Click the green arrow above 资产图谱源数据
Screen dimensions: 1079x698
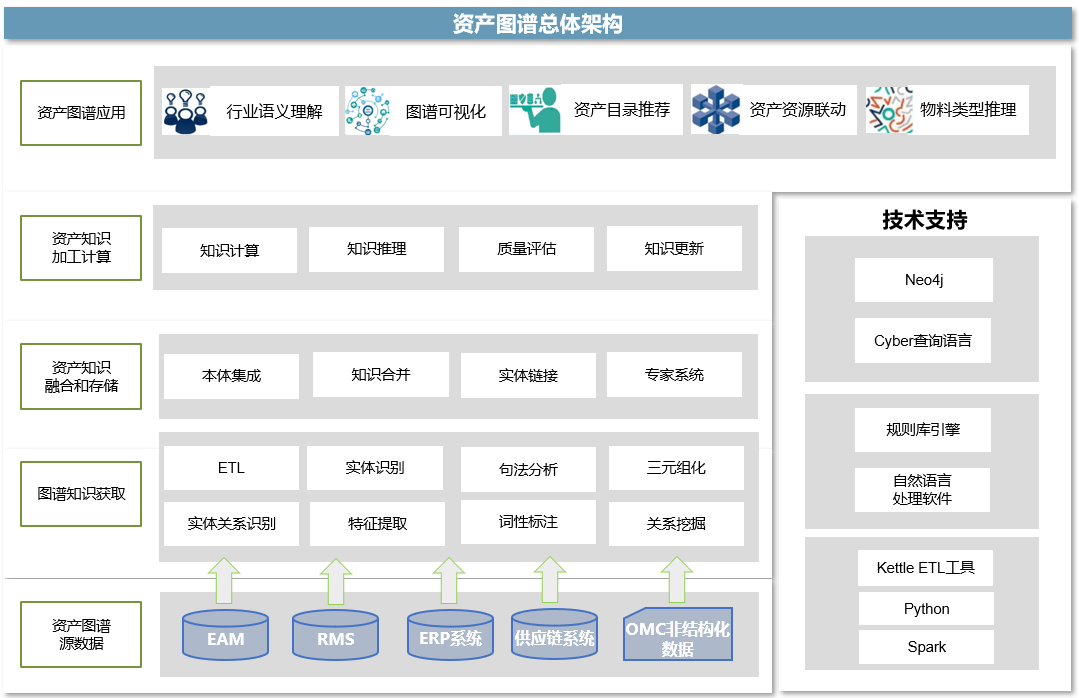[x=225, y=580]
